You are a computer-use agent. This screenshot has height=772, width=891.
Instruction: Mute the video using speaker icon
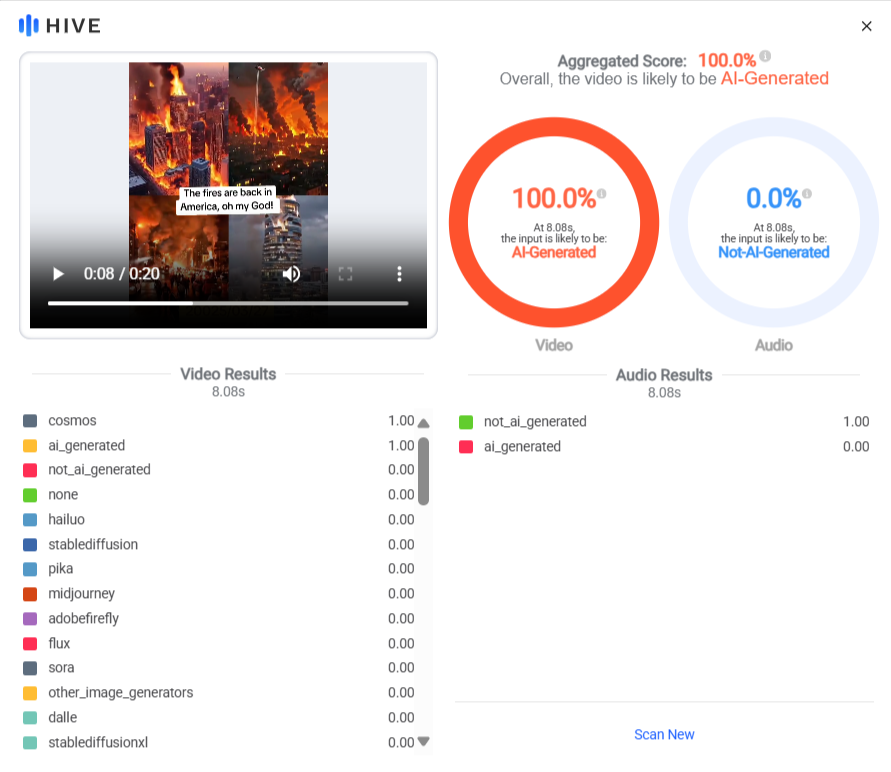292,274
